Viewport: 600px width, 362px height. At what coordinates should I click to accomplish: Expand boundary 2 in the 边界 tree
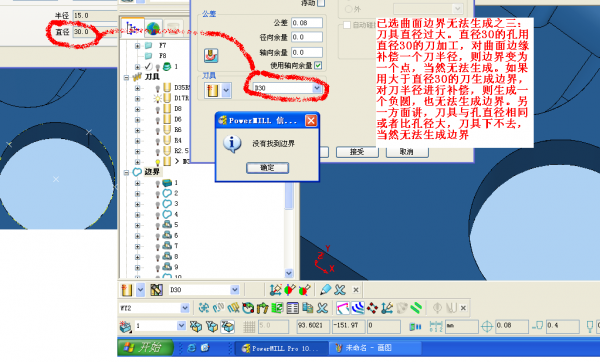[137, 194]
